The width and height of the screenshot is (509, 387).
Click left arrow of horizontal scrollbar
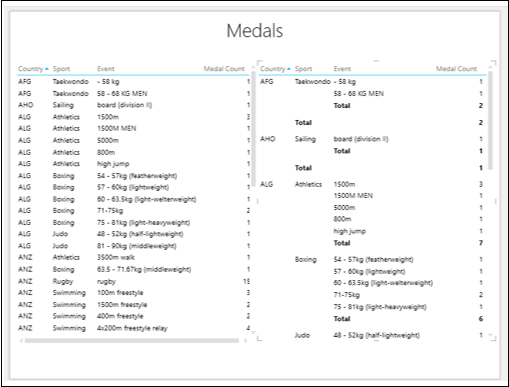[21, 341]
